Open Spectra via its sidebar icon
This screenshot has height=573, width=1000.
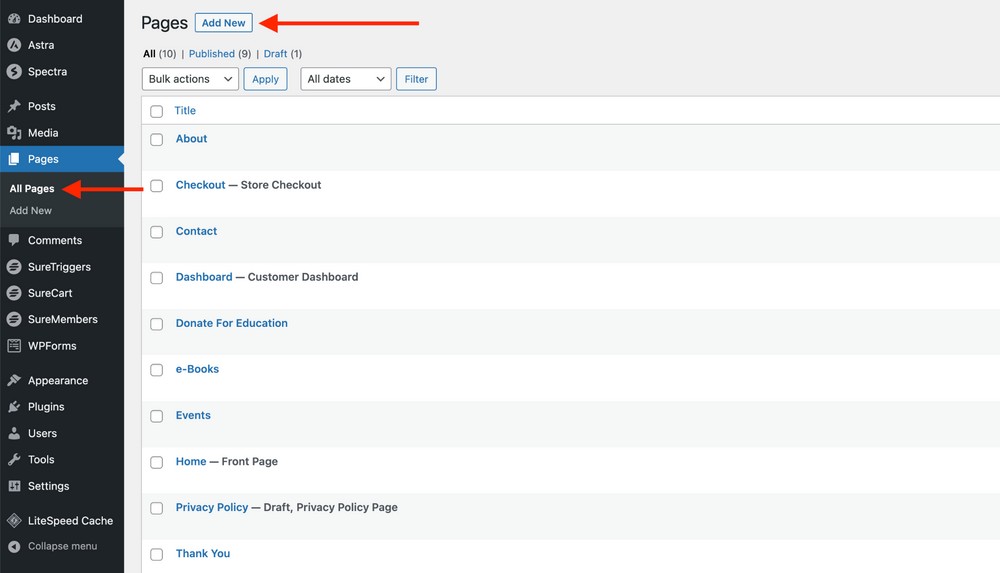14,72
